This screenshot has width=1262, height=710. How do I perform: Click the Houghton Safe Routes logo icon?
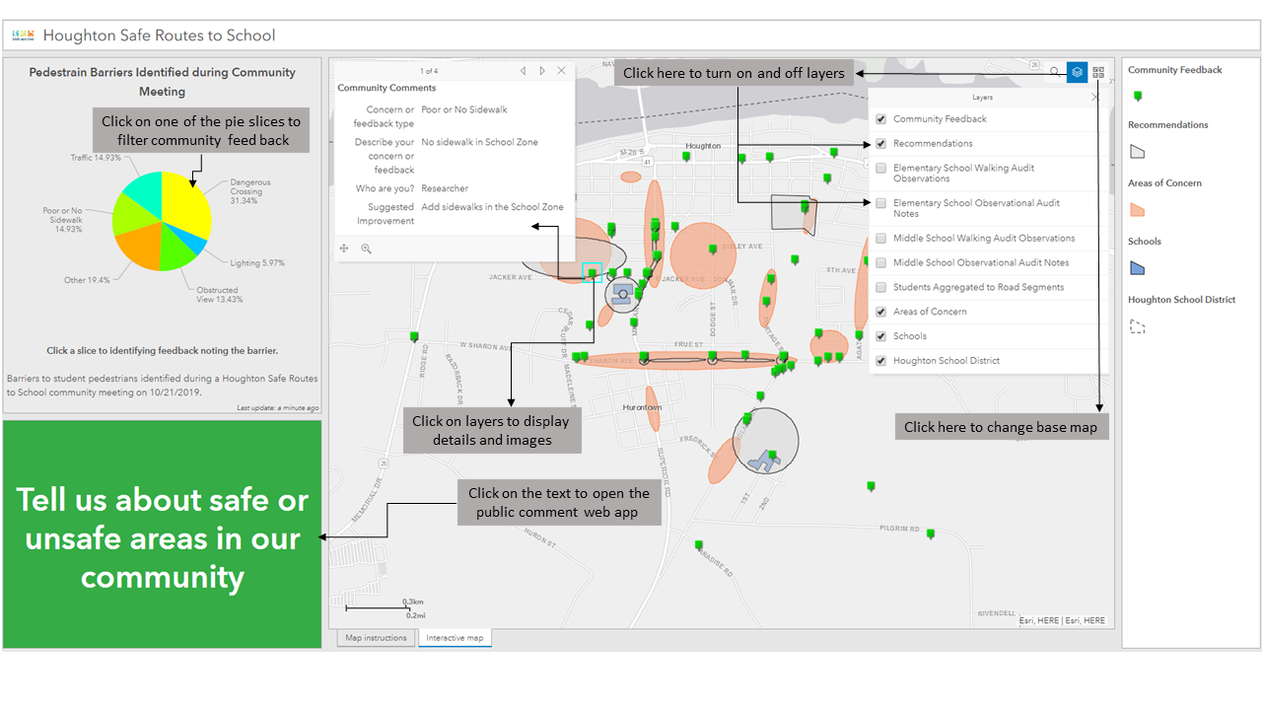click(x=22, y=36)
